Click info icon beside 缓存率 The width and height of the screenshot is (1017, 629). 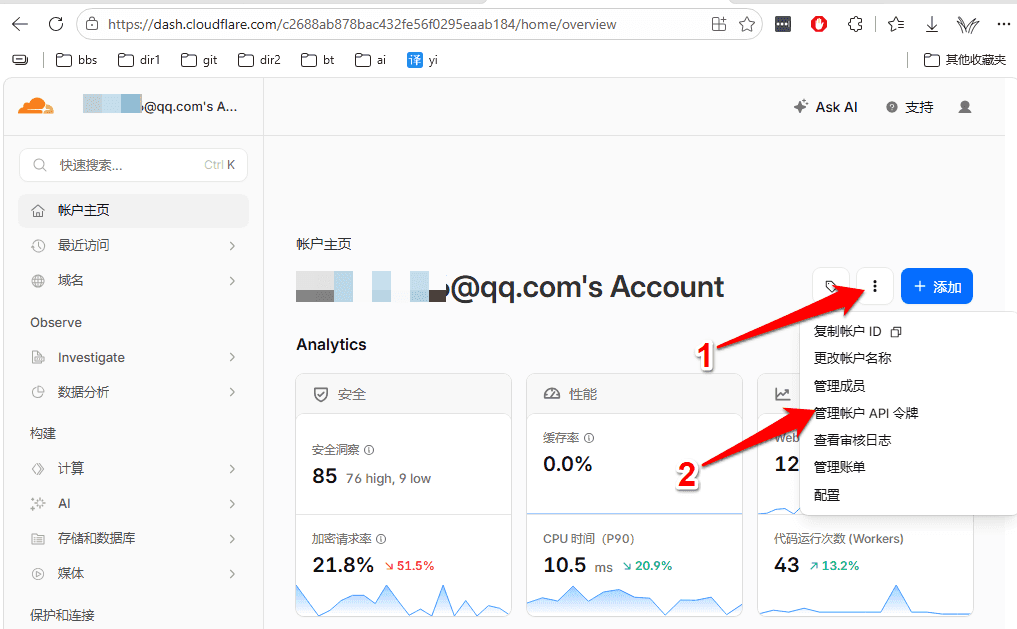click(x=589, y=438)
